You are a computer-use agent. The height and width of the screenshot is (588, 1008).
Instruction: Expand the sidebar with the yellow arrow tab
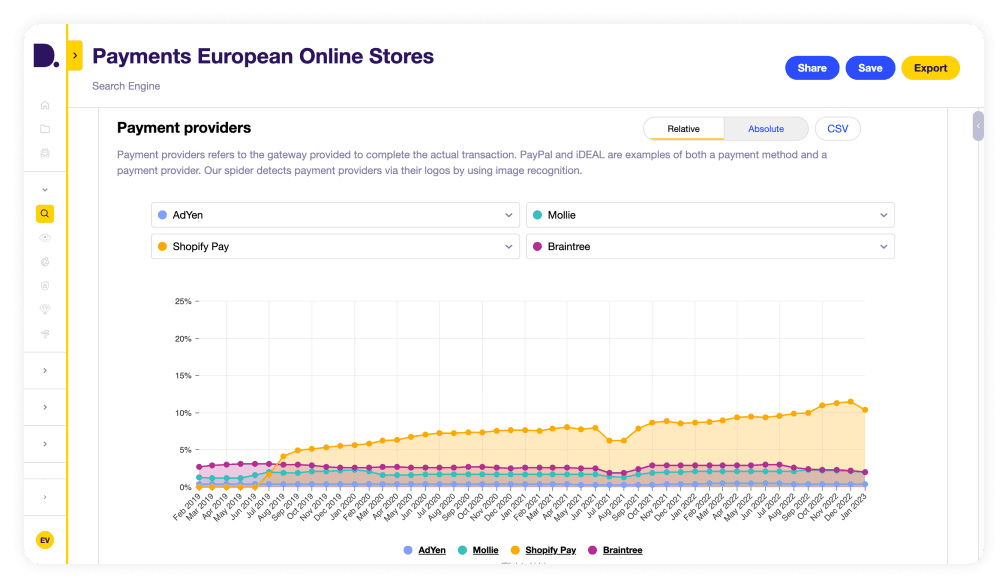[x=75, y=55]
